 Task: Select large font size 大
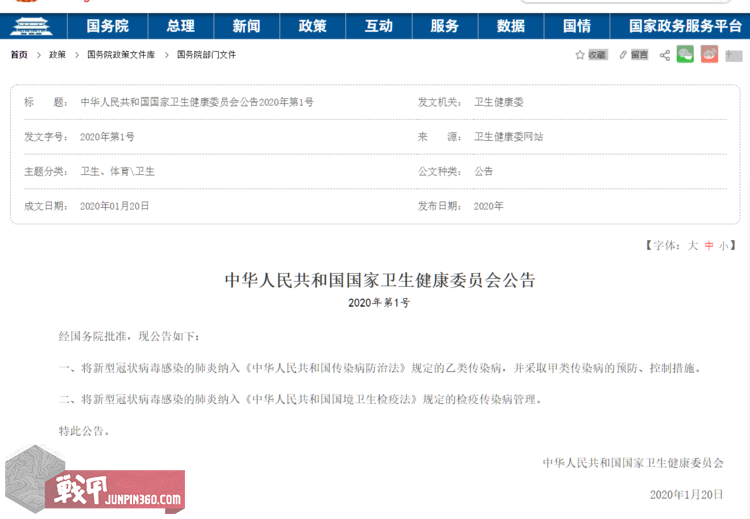(692, 245)
